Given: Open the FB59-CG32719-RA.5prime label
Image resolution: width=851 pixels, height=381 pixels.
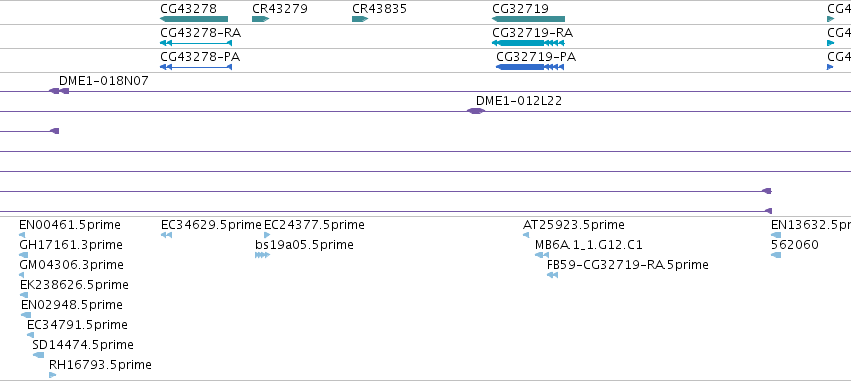Looking at the screenshot, I should tap(627, 264).
